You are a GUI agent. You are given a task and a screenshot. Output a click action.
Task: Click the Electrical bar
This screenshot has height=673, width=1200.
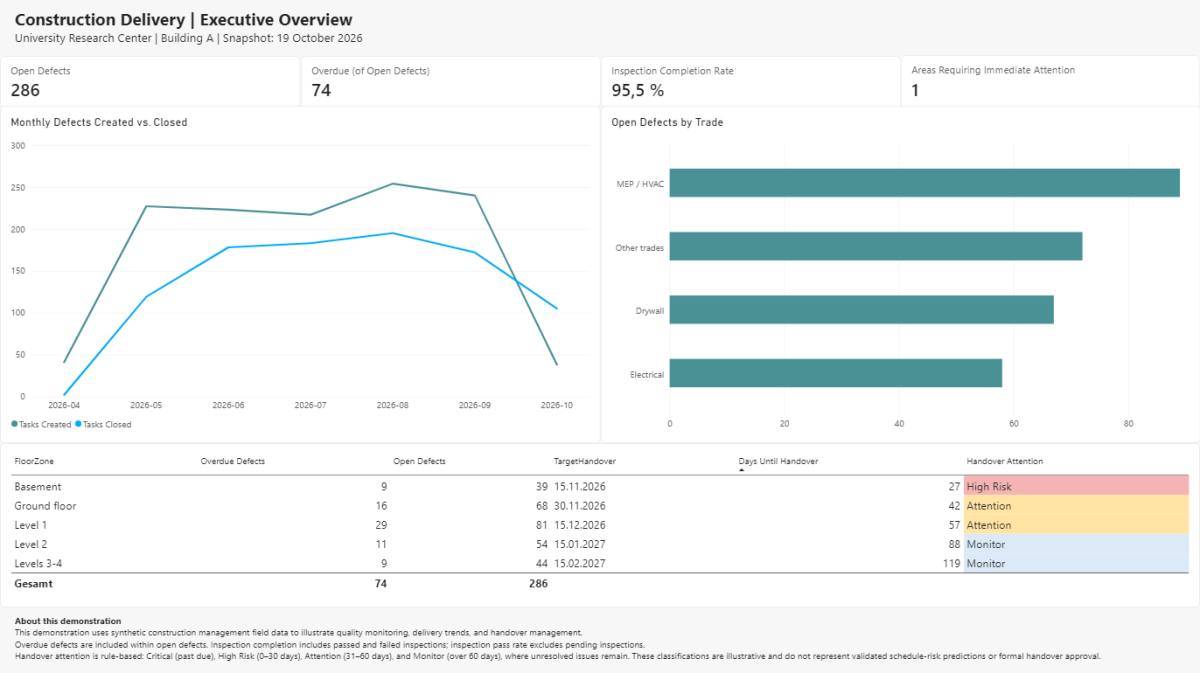click(x=835, y=373)
